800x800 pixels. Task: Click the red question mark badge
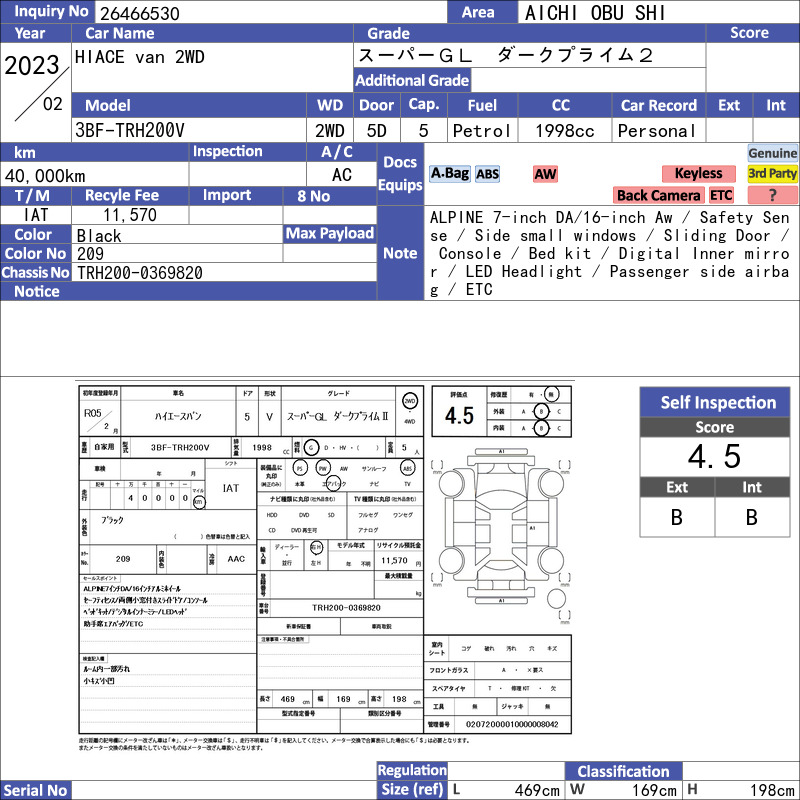[772, 195]
